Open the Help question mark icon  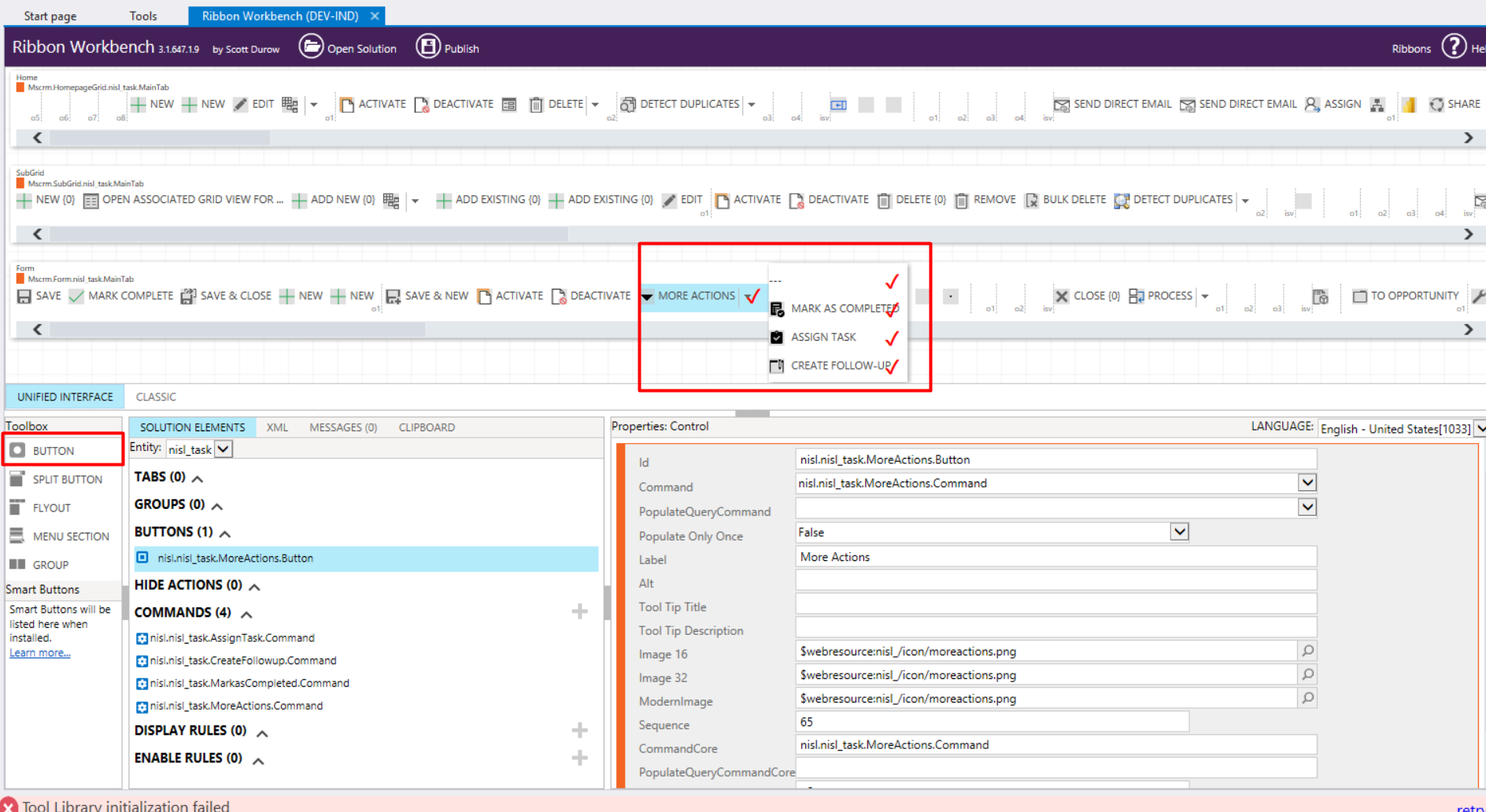point(1454,47)
